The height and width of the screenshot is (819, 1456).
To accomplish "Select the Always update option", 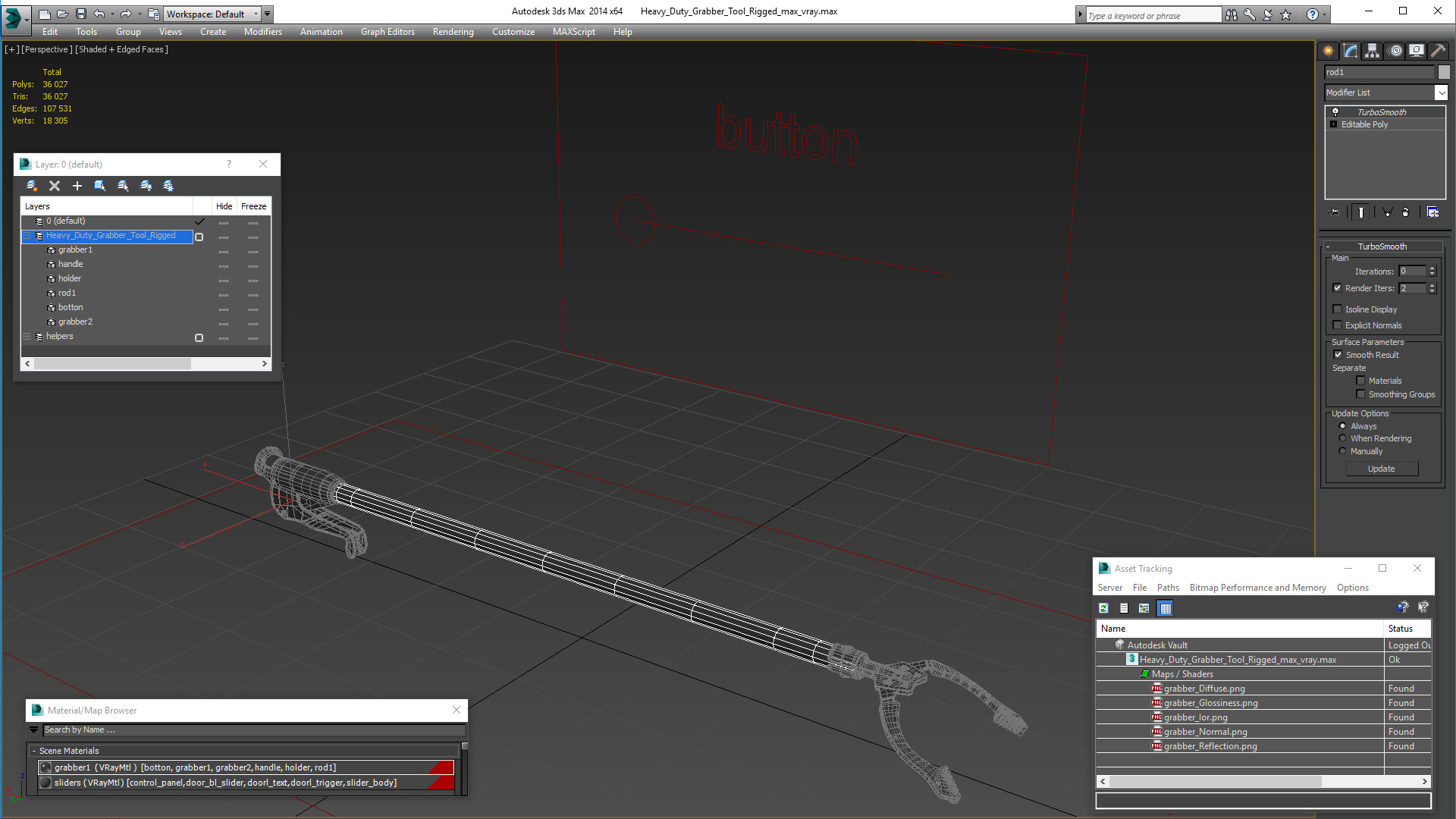I will tap(1342, 426).
